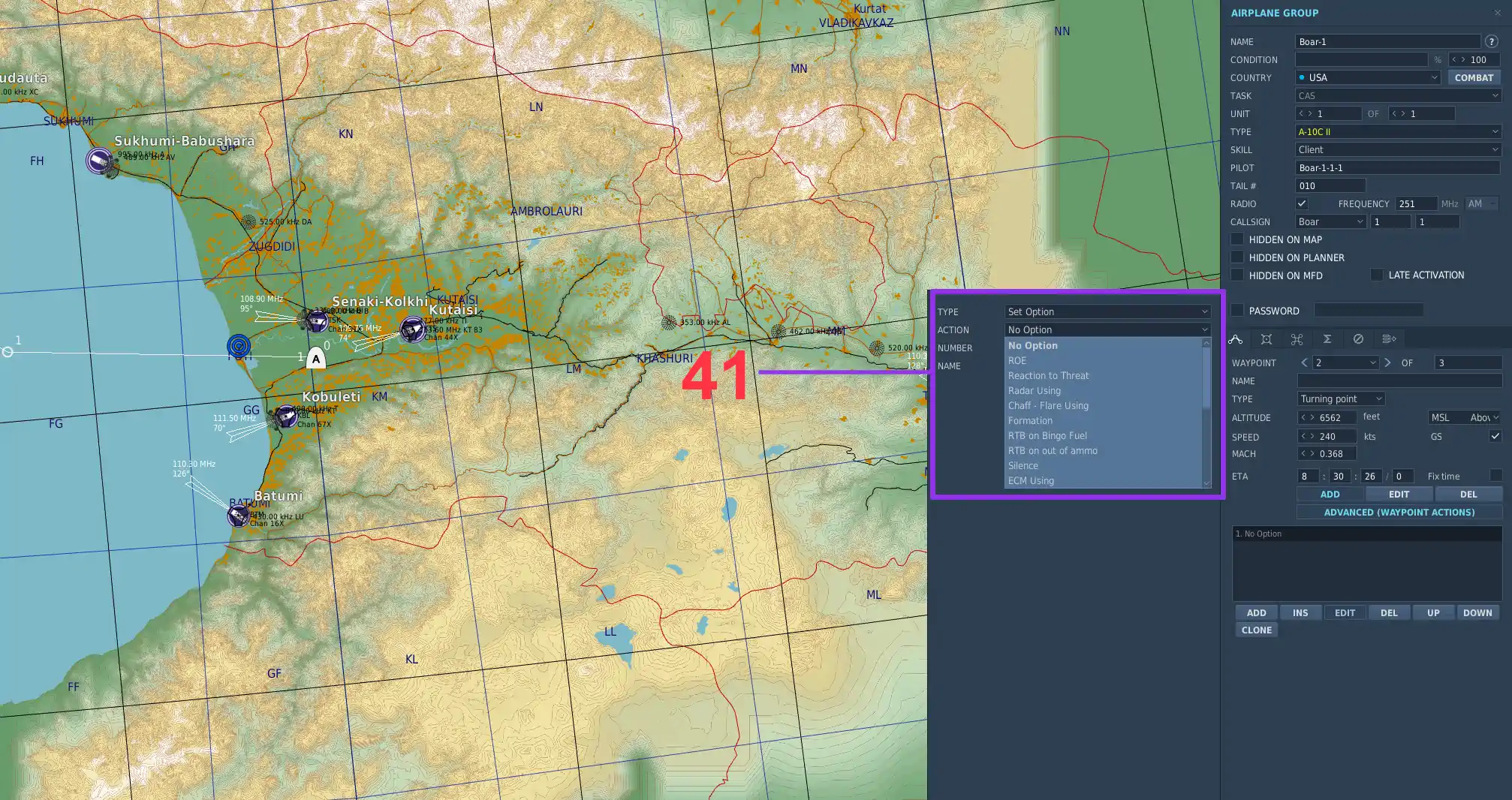1512x800 pixels.
Task: Open the waypoint number dropdown
Action: (1345, 362)
